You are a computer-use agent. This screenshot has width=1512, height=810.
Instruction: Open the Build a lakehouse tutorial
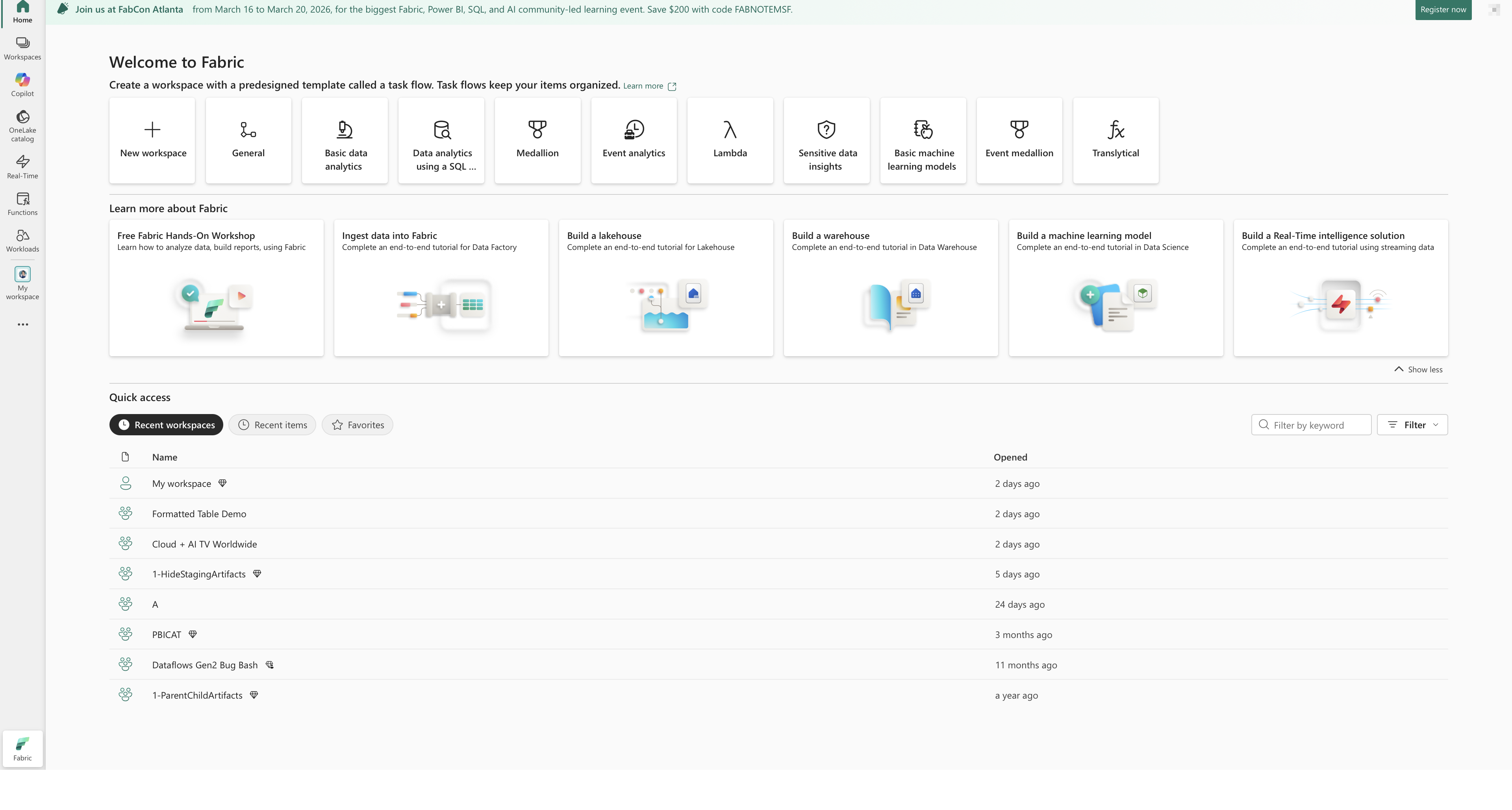[666, 288]
